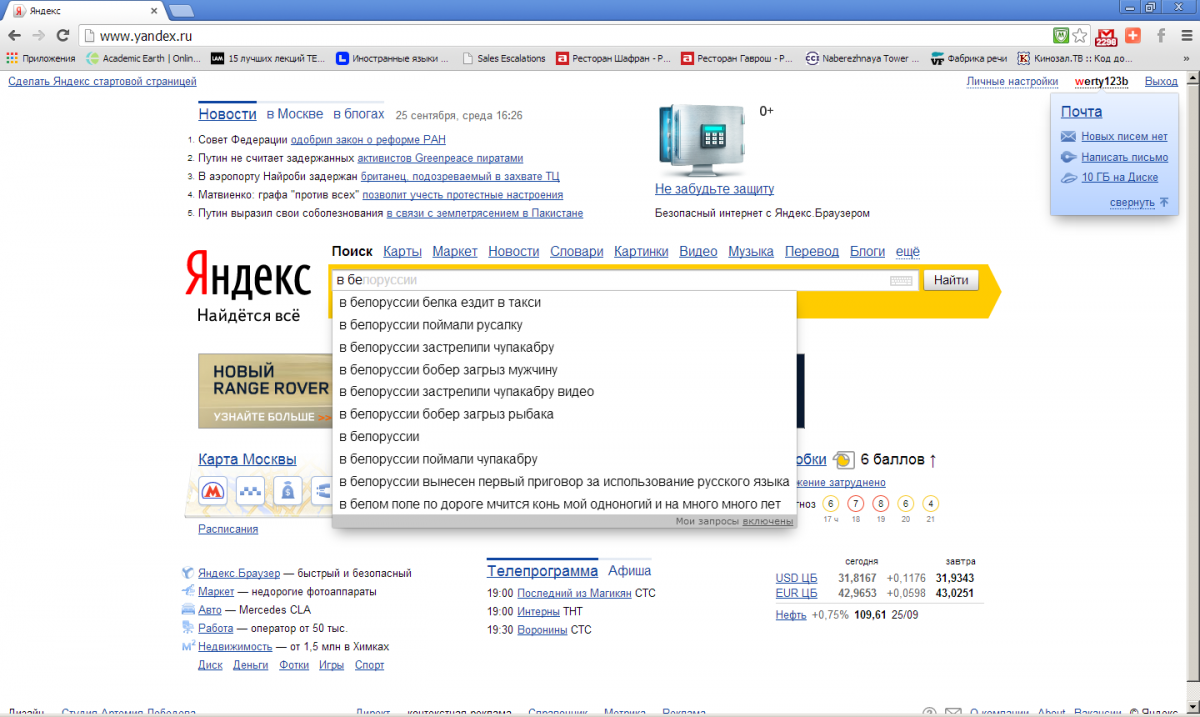Open the Недвижимость link

[x=235, y=647]
